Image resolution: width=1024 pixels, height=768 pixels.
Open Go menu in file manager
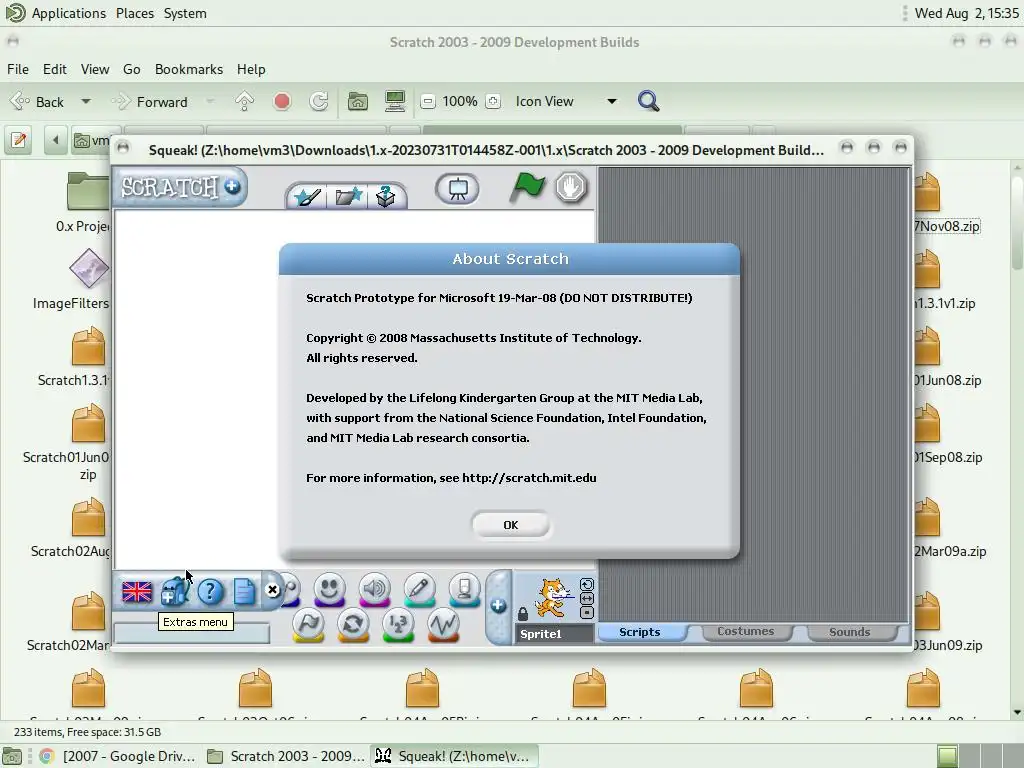click(x=131, y=69)
